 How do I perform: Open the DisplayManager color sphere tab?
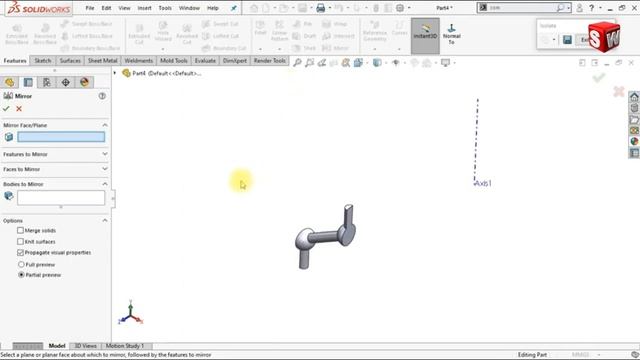pyautogui.click(x=84, y=82)
